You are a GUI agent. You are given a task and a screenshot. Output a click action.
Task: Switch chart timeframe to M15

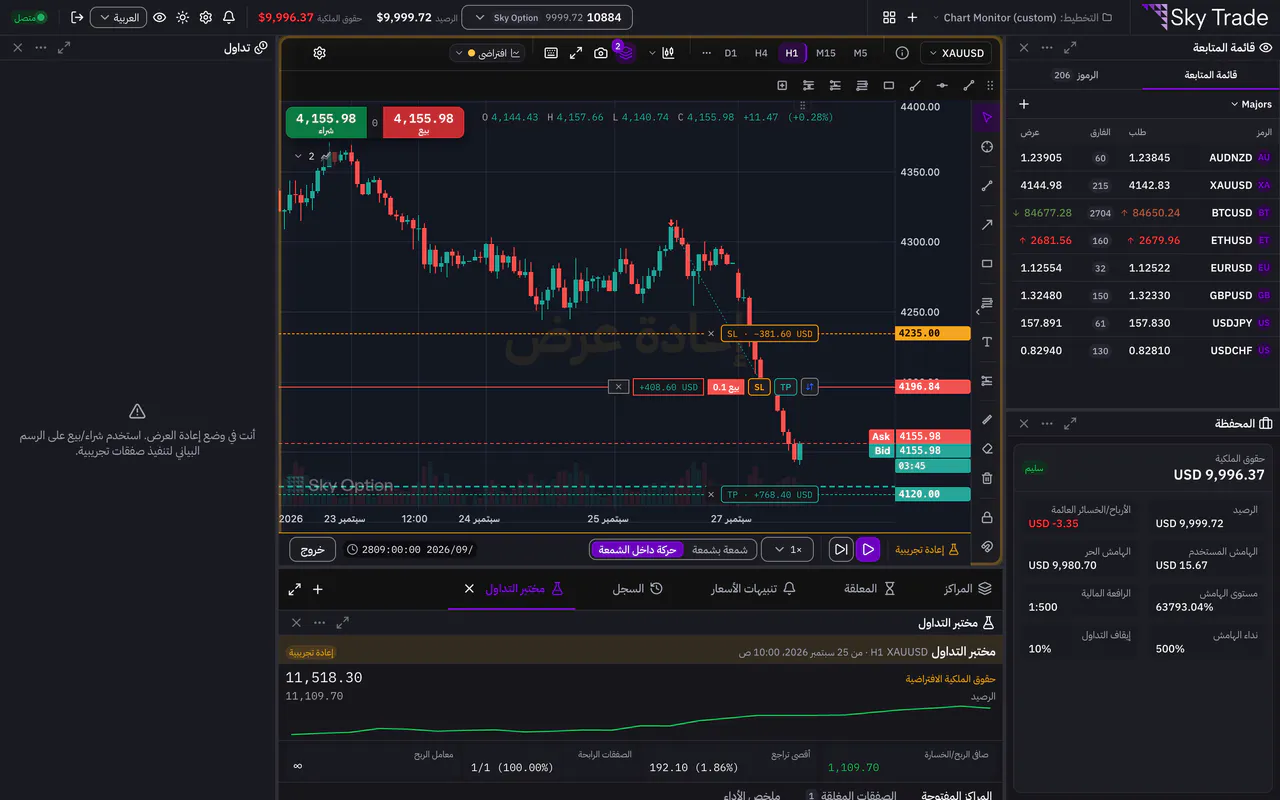click(826, 53)
